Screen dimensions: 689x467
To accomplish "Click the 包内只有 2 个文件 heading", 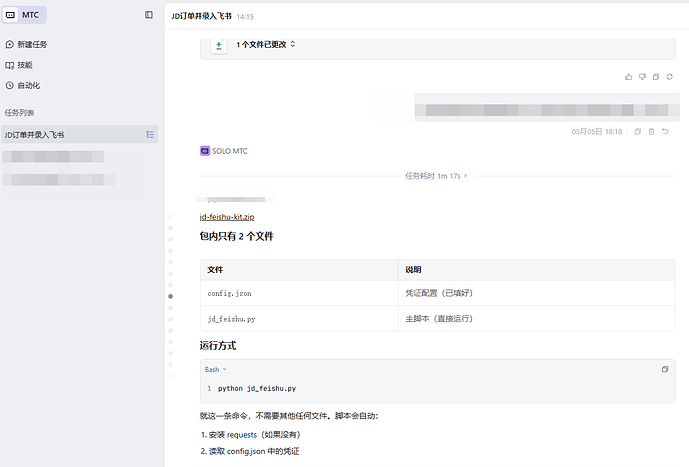I will click(x=236, y=236).
